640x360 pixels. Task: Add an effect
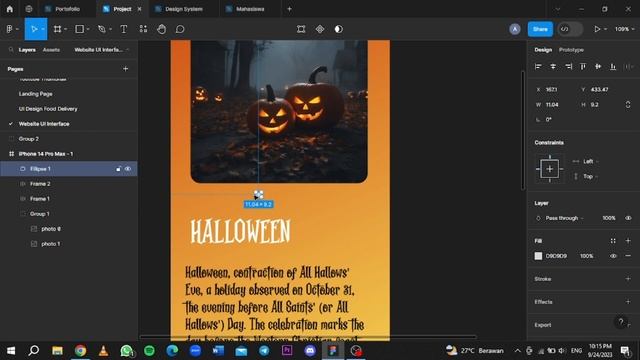628,302
